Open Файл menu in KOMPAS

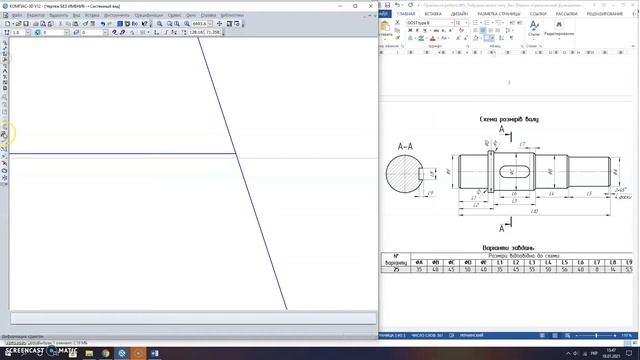[x=17, y=16]
